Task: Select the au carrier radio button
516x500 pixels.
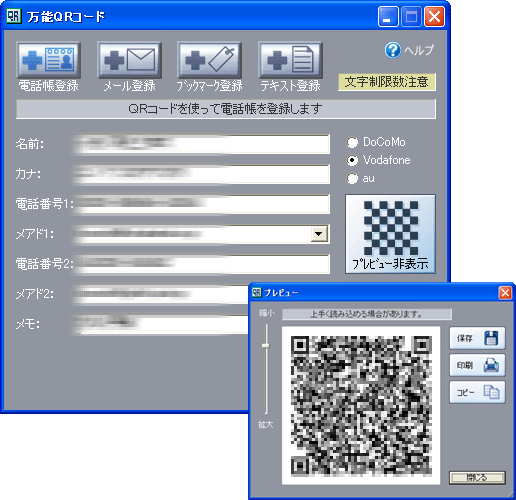Action: click(x=352, y=178)
